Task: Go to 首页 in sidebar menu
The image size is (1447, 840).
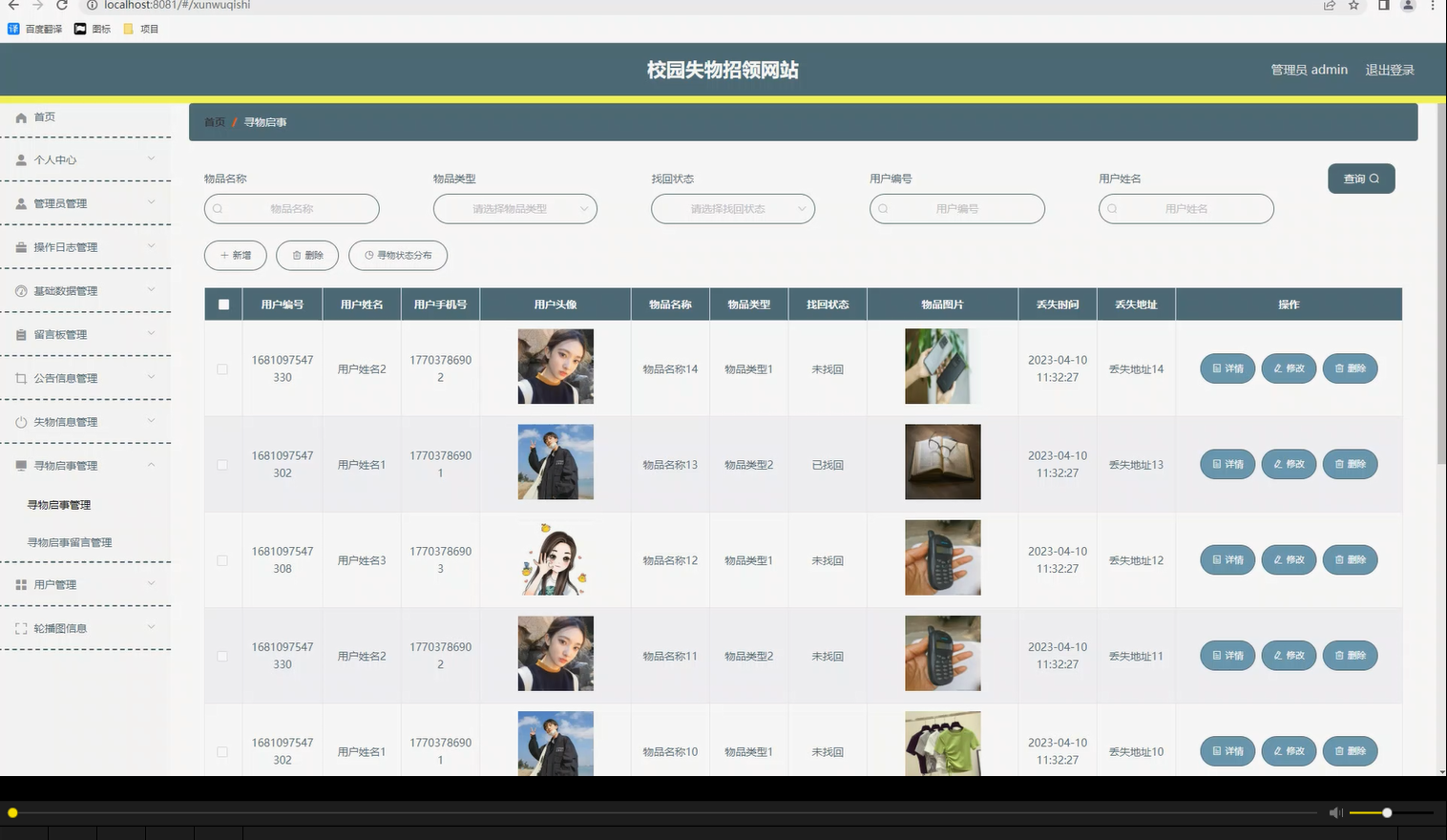Action: [x=45, y=117]
